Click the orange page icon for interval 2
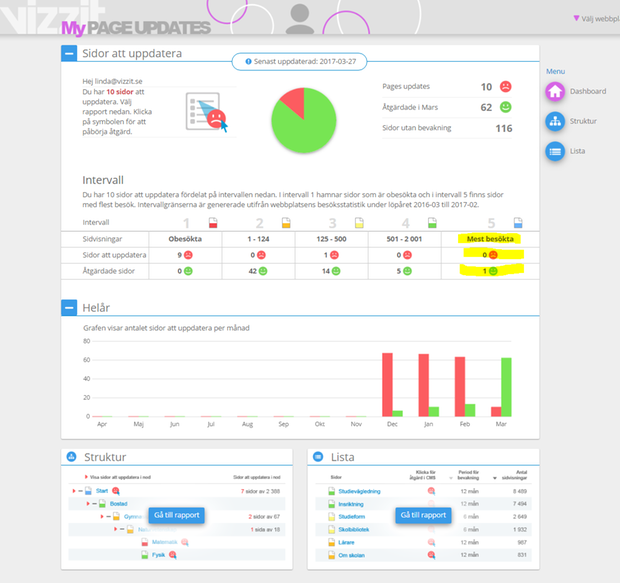Screen dimensions: 620x583 tap(286, 223)
